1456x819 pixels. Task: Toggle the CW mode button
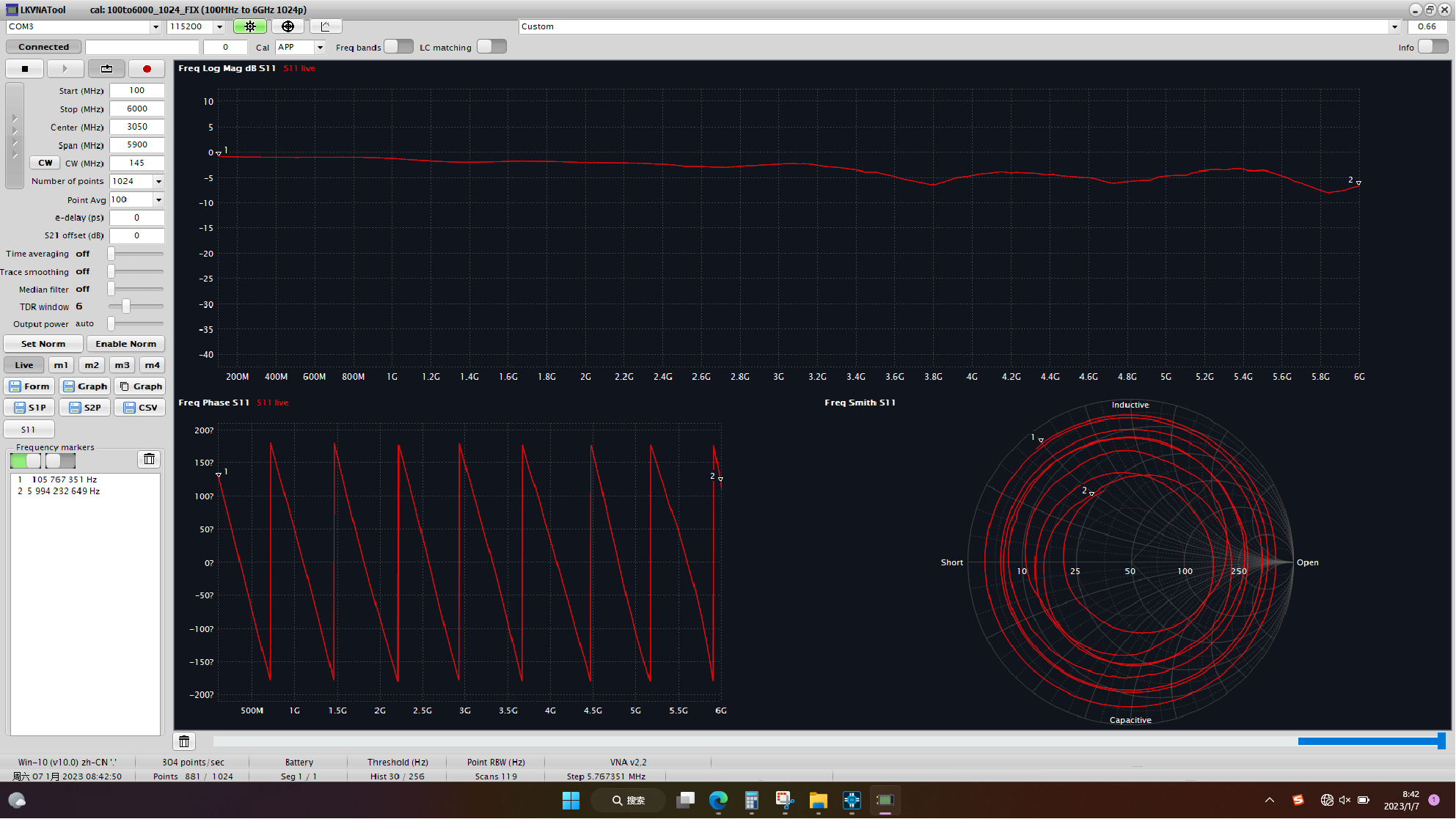click(45, 163)
